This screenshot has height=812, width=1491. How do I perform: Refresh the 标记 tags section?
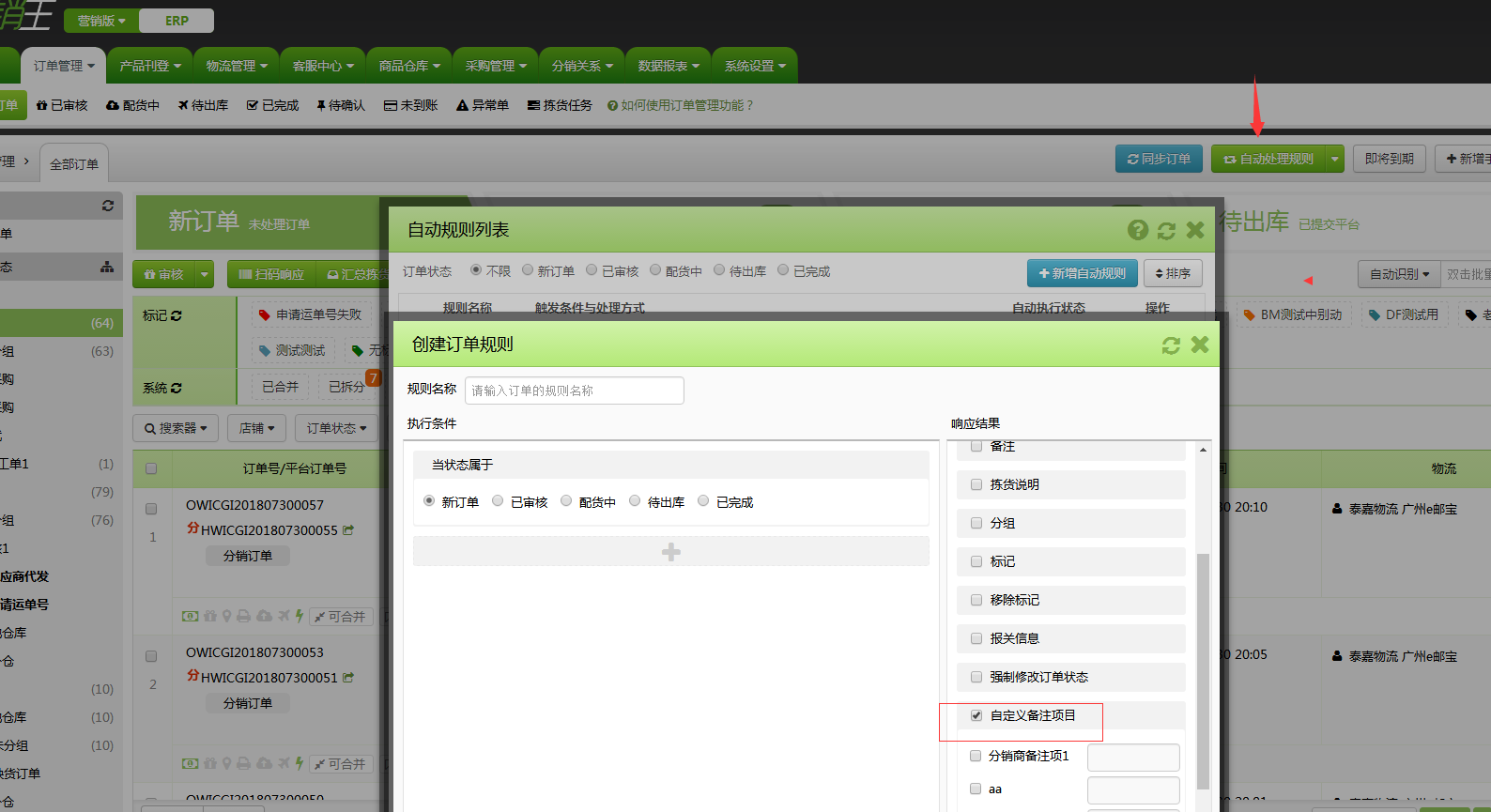pyautogui.click(x=177, y=315)
